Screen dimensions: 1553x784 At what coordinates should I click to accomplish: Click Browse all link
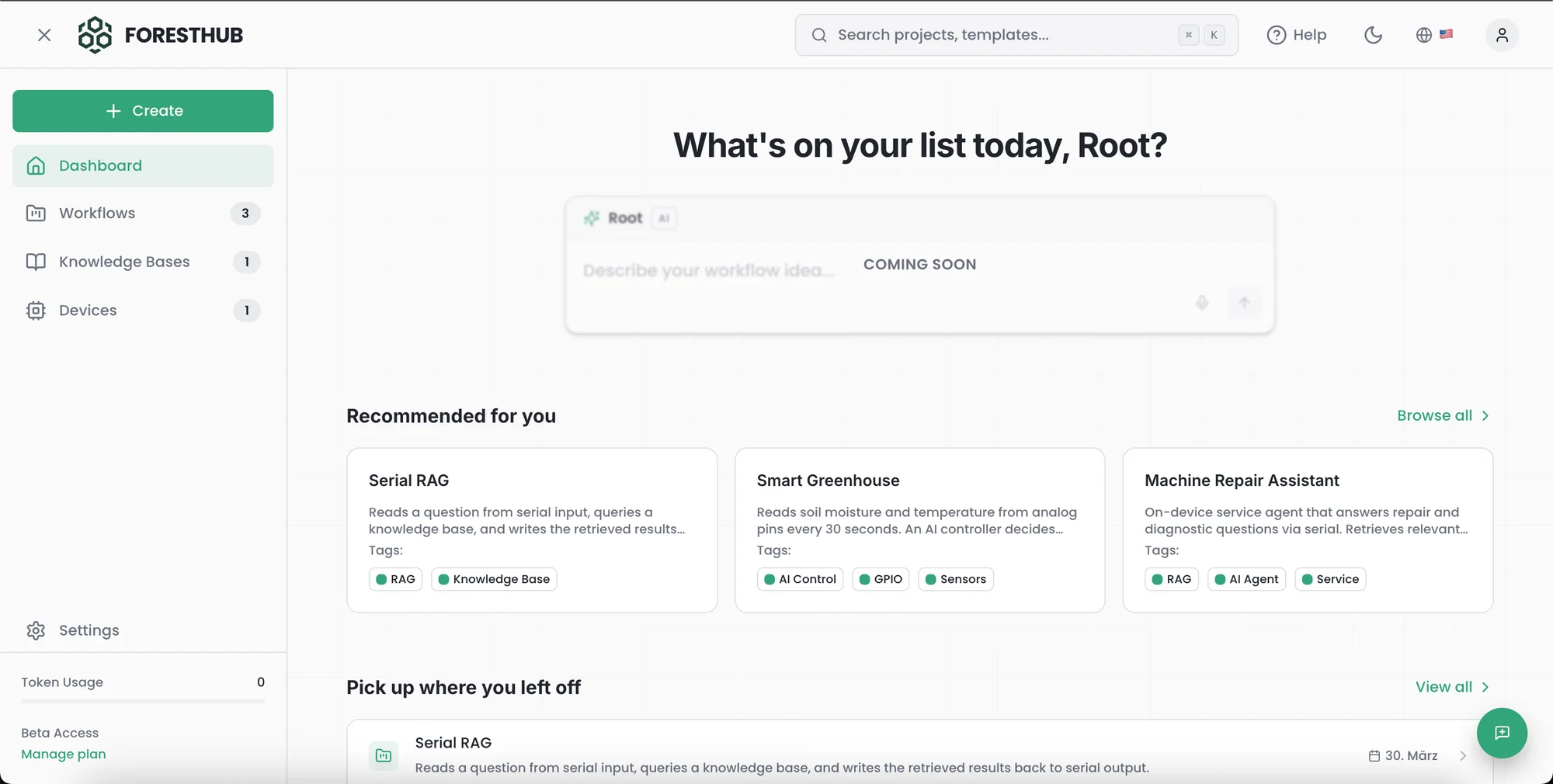[1434, 415]
